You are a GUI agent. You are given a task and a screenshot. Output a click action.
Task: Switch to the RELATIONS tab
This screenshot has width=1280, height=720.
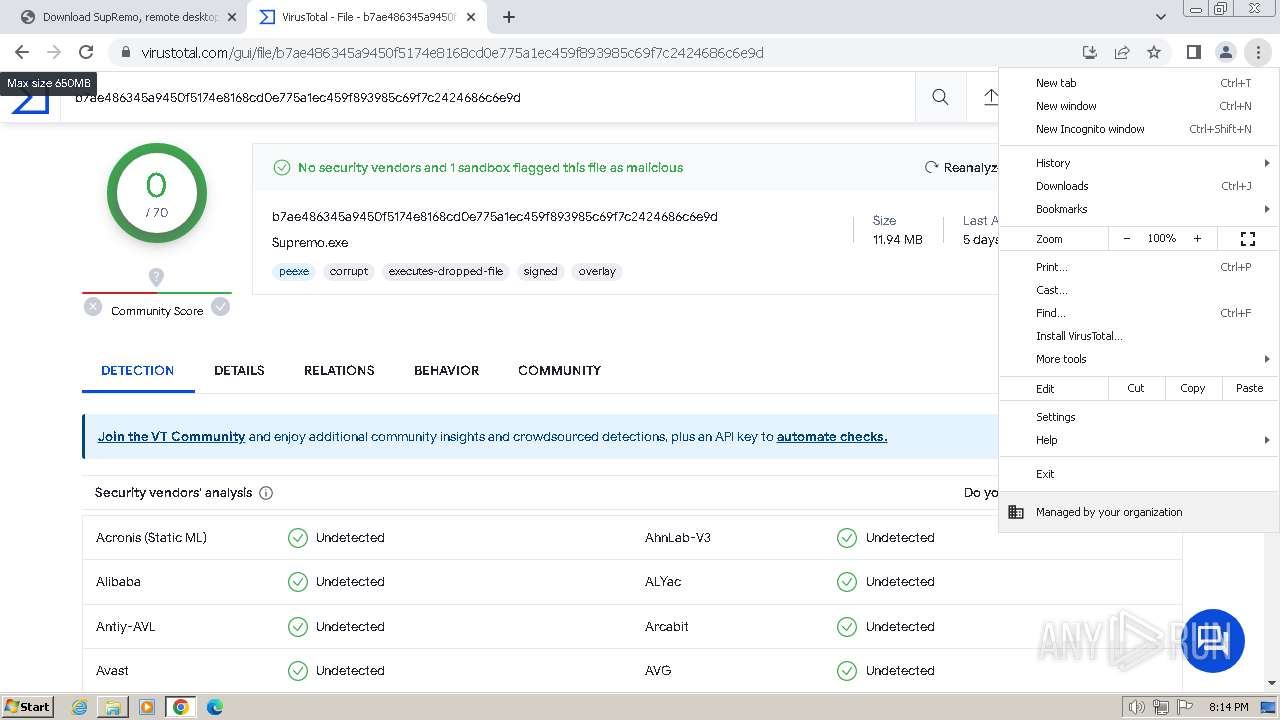click(x=339, y=370)
